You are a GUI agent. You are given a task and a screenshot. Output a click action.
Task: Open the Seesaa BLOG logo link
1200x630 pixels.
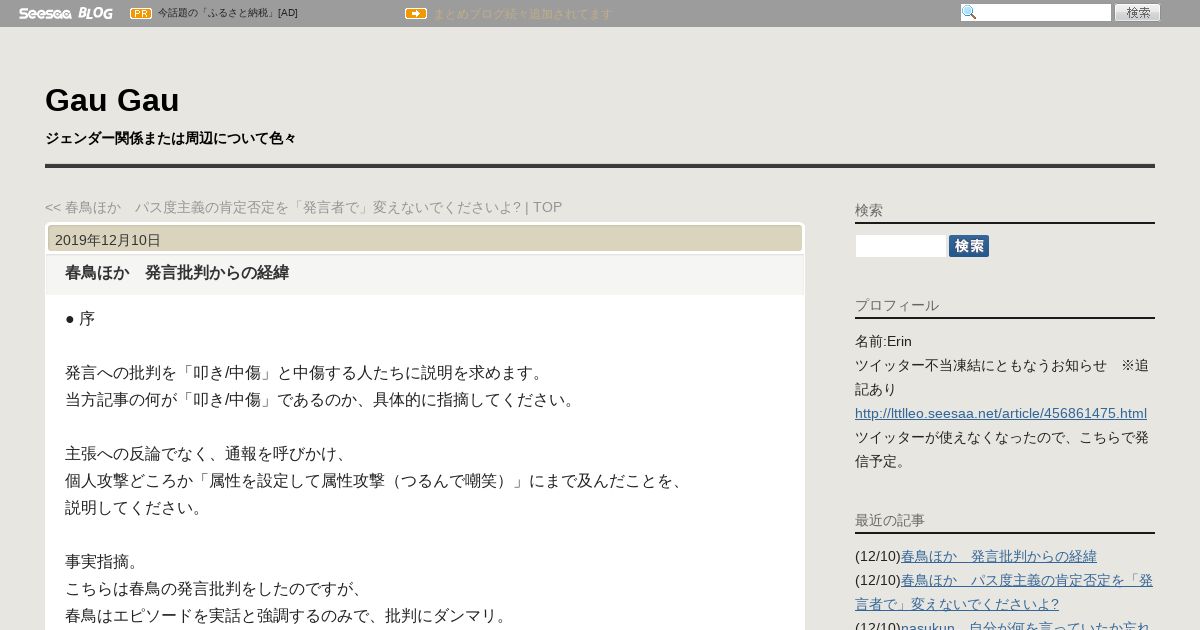(x=65, y=13)
